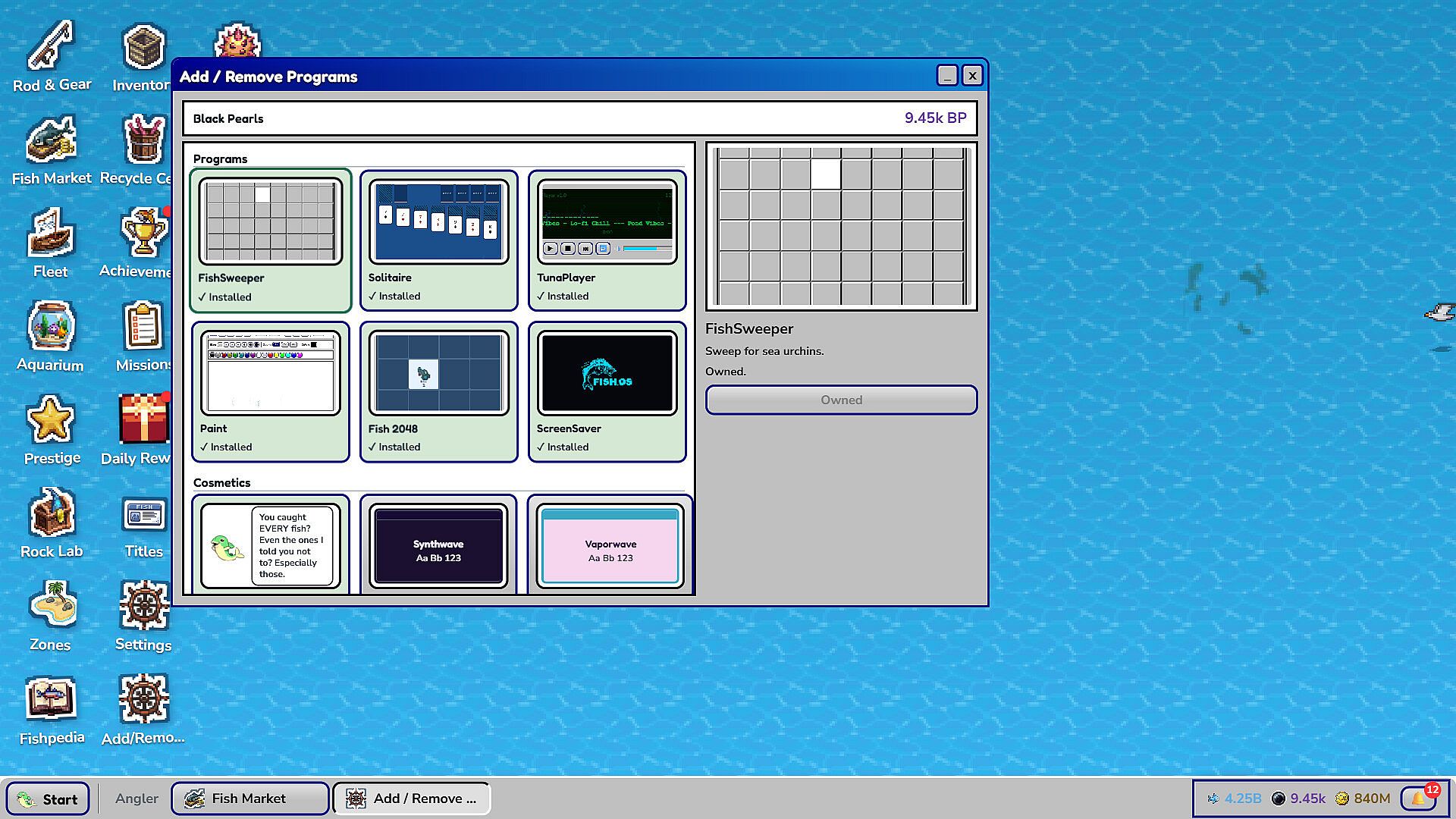Click the Black Pearls label
Image resolution: width=1456 pixels, height=819 pixels.
tap(228, 118)
